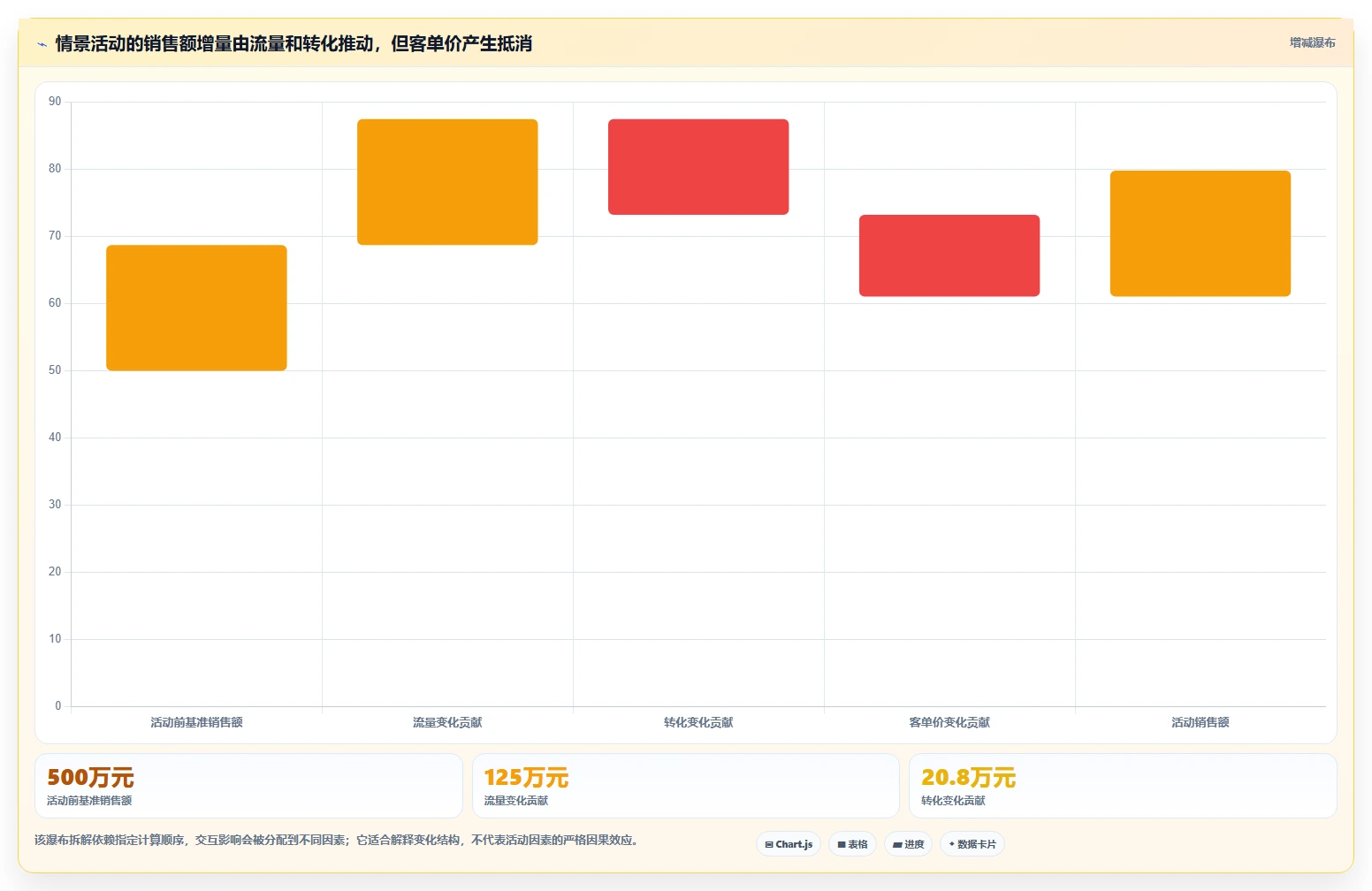Click the 125万元 KPI value
Screen dimensions: 1372x891
pyautogui.click(x=526, y=778)
